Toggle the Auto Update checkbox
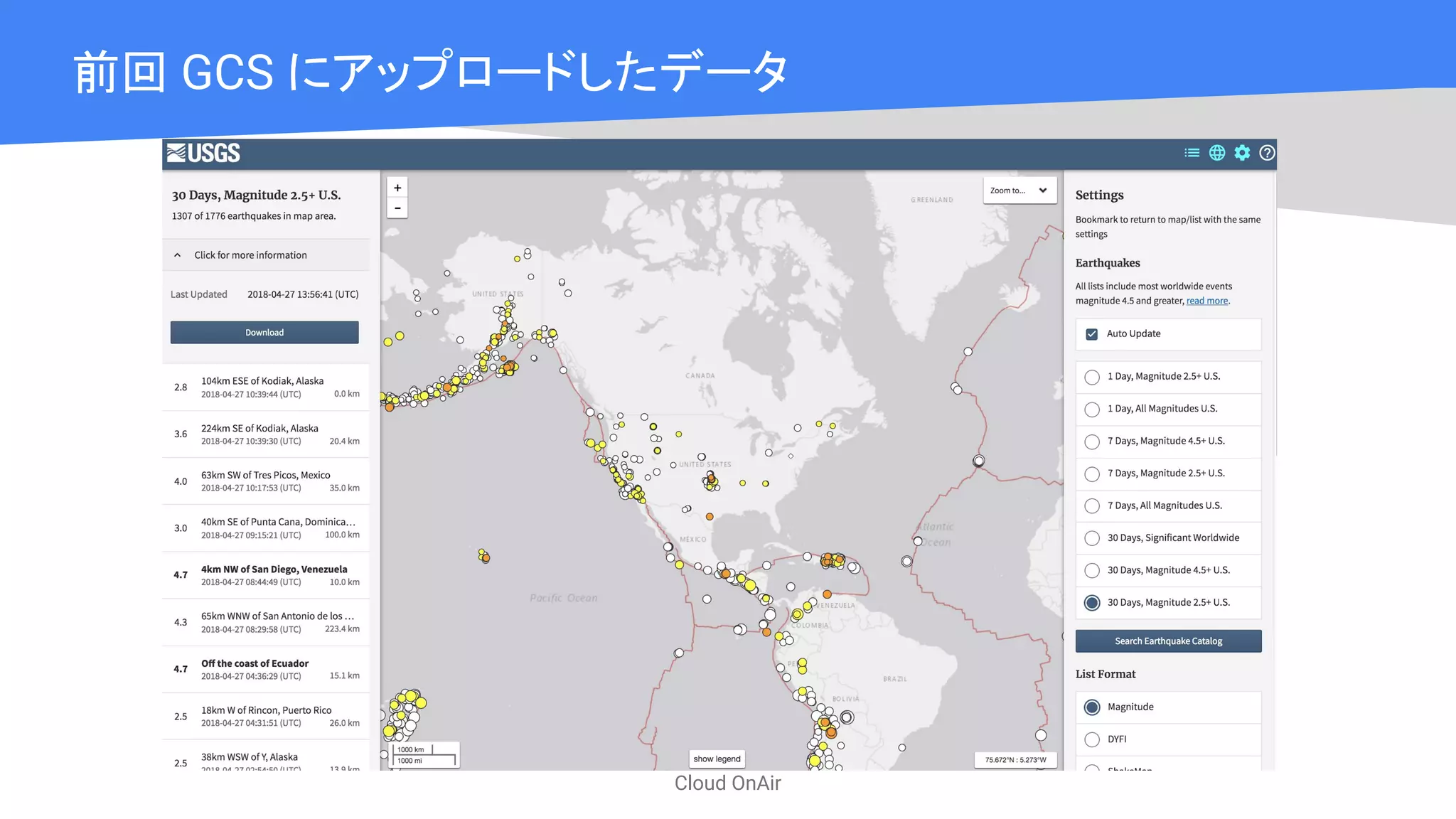The height and width of the screenshot is (819, 1456). tap(1092, 334)
